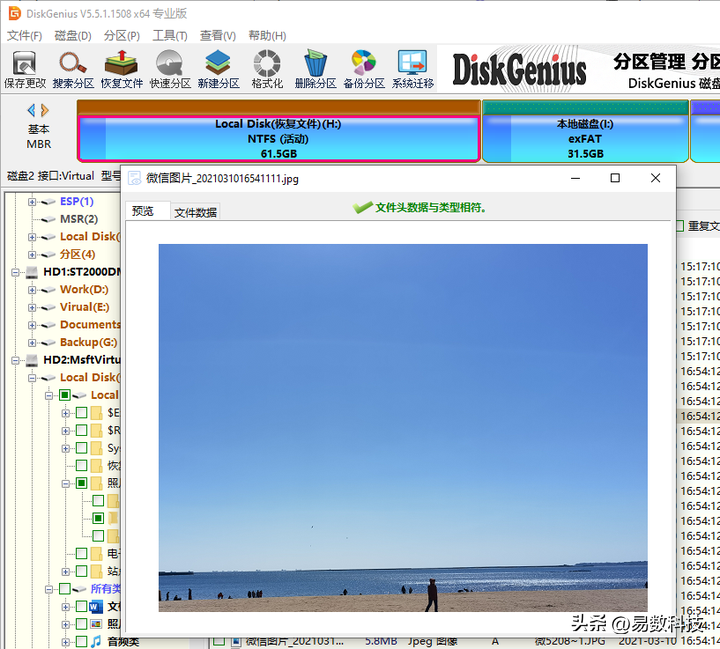
Task: Expand the ESP(1) partition node
Action: pos(32,202)
